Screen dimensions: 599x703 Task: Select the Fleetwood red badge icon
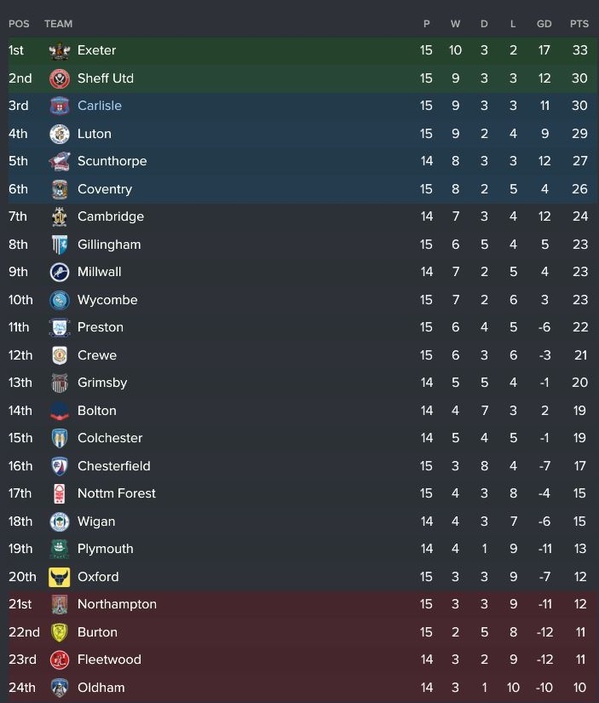[59, 660]
